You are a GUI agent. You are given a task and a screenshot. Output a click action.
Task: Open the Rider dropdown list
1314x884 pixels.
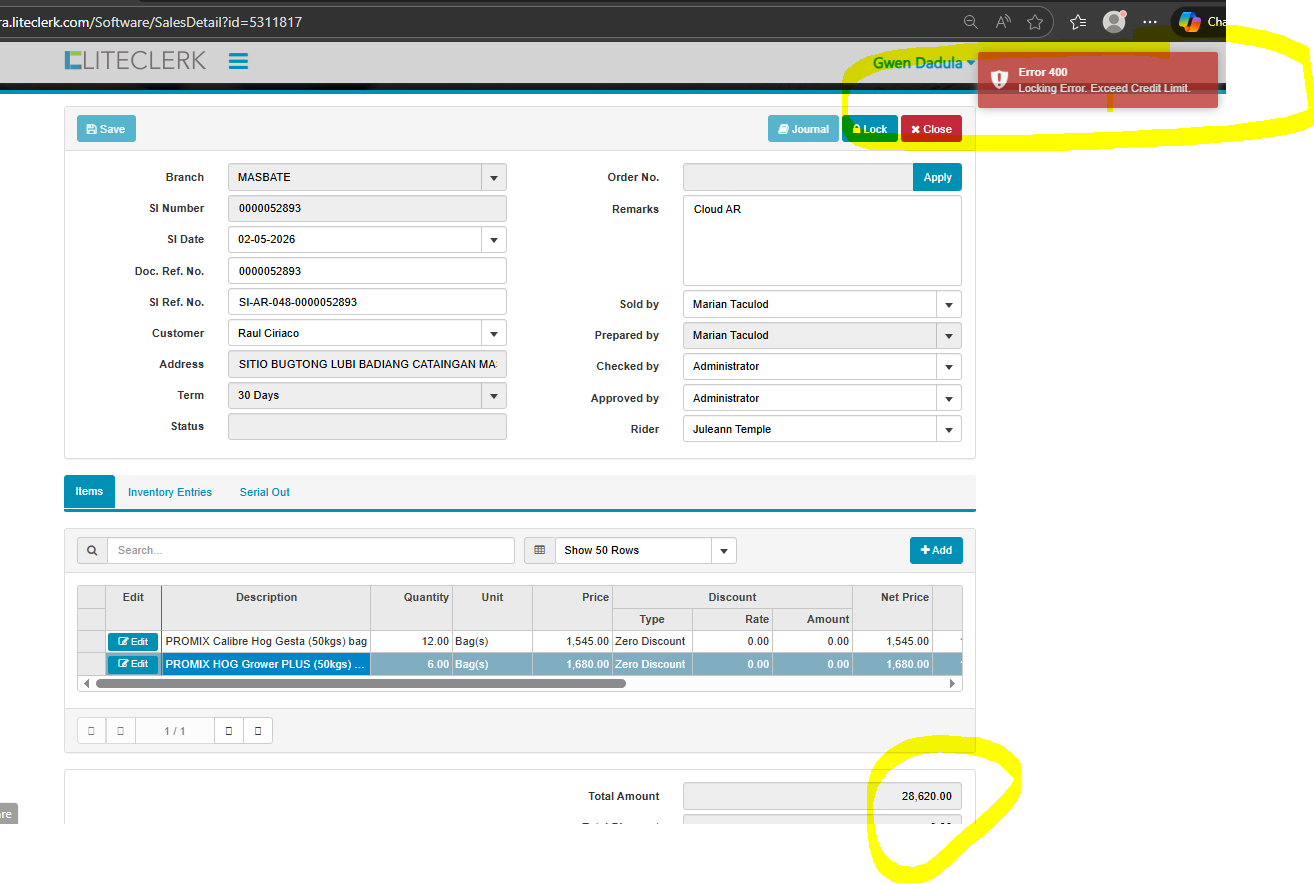pyautogui.click(x=948, y=430)
